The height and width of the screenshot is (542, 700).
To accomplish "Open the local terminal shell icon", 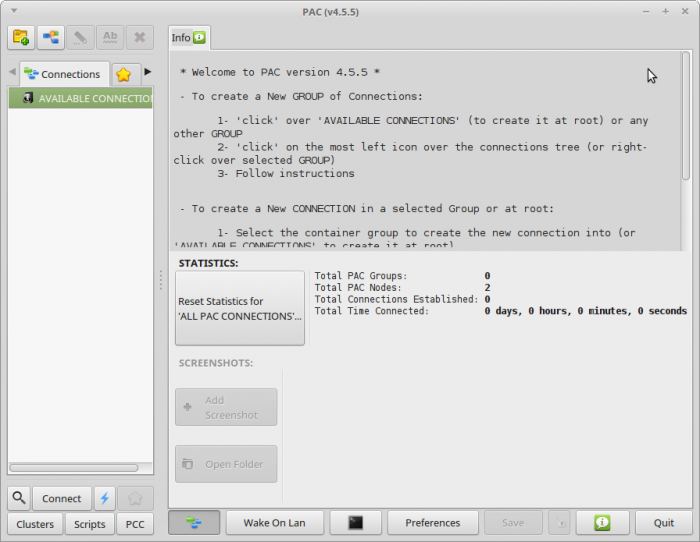I will click(x=355, y=523).
